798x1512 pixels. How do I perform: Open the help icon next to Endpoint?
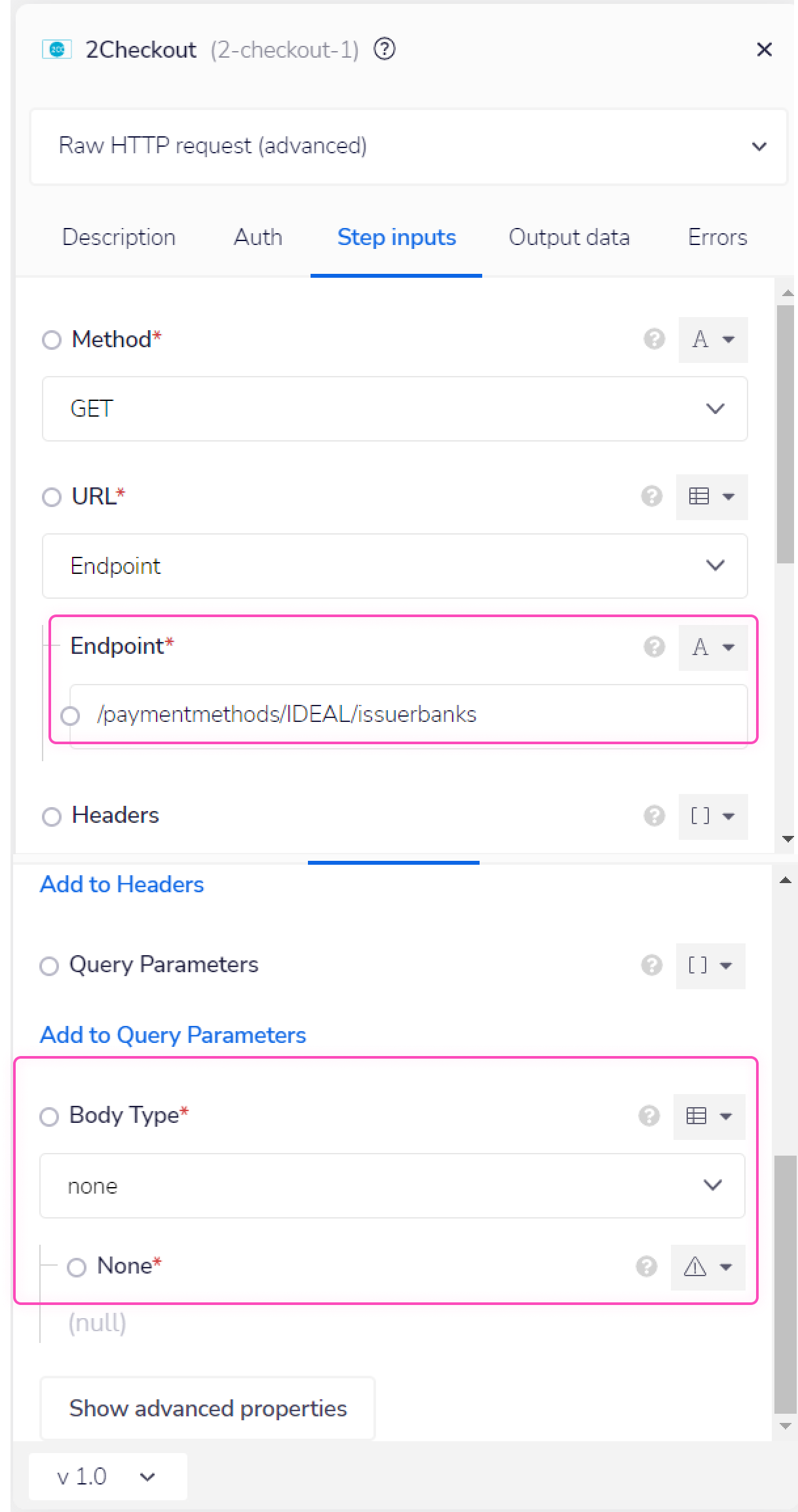[653, 647]
